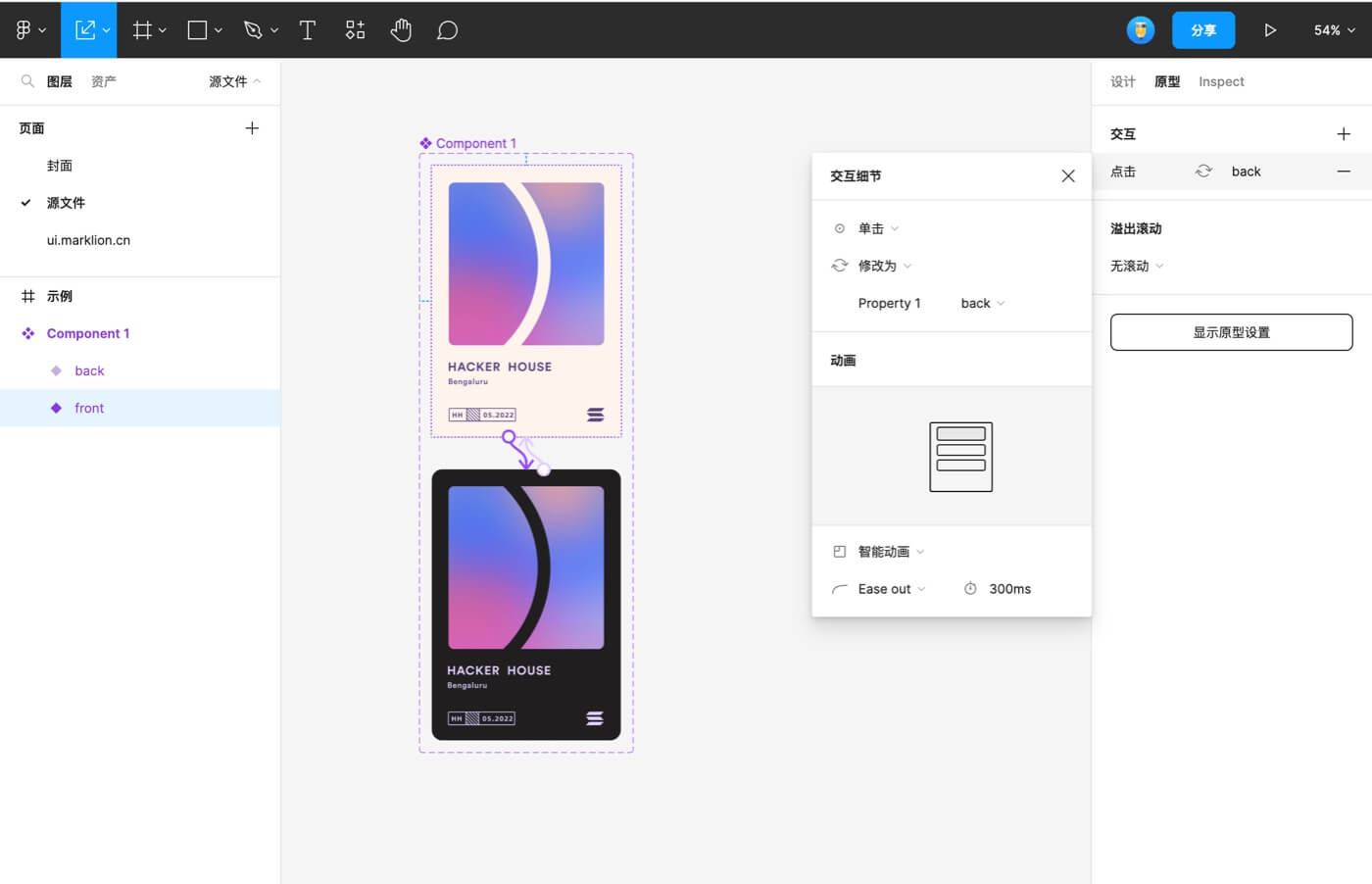The height and width of the screenshot is (884, 1372).
Task: Expand Pen tool options arrow
Action: coord(274,30)
